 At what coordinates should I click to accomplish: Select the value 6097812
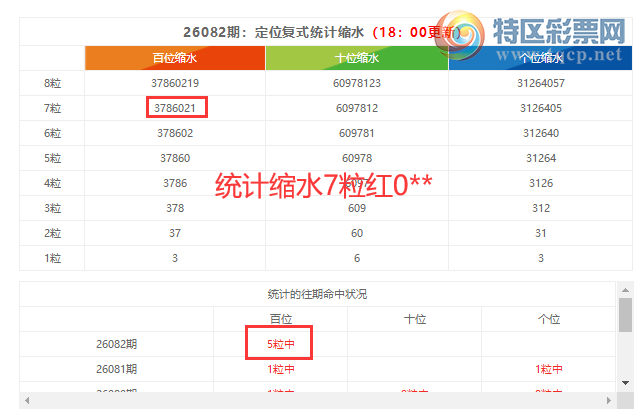pos(357,108)
